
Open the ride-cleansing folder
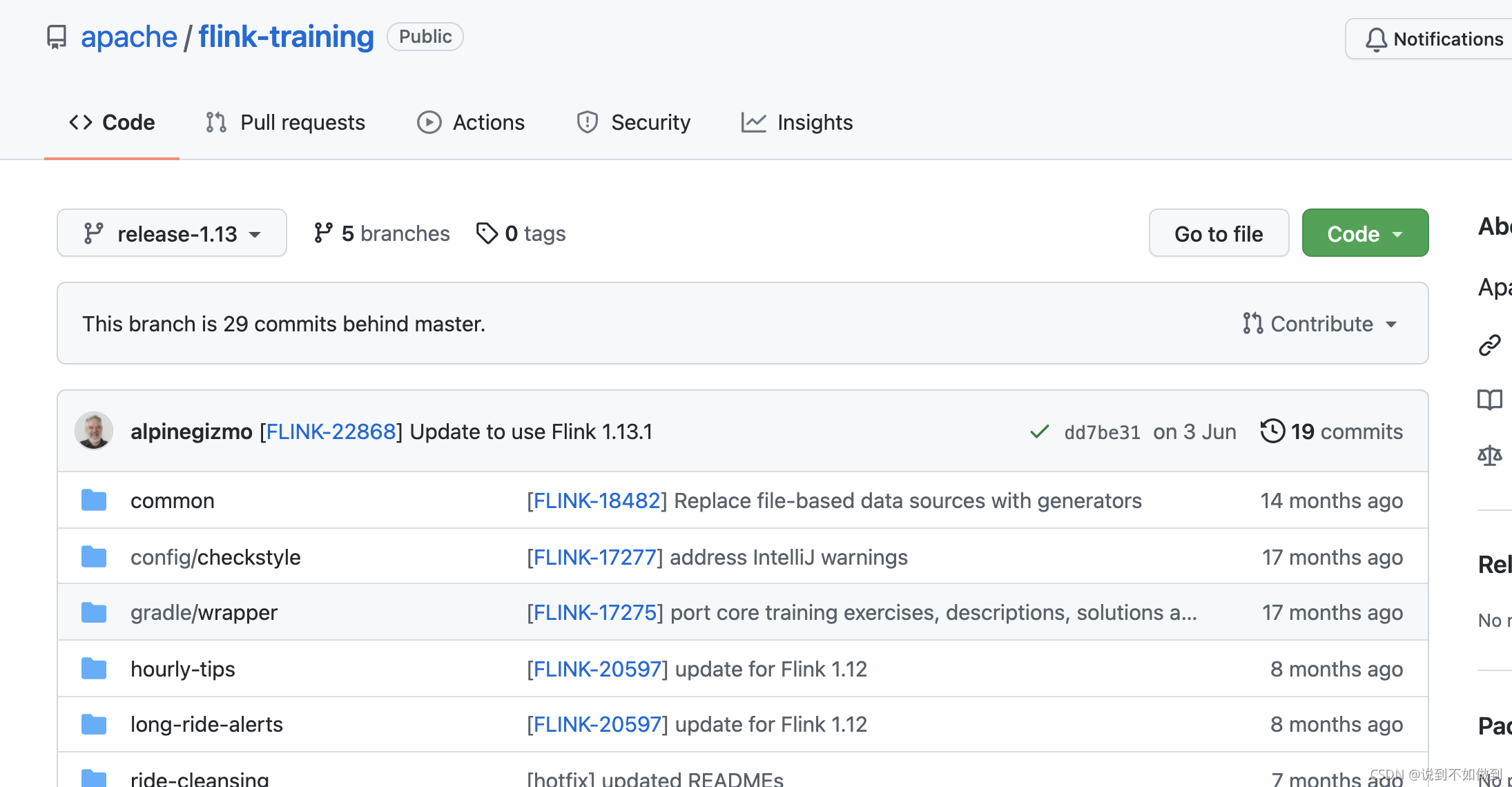[200, 778]
